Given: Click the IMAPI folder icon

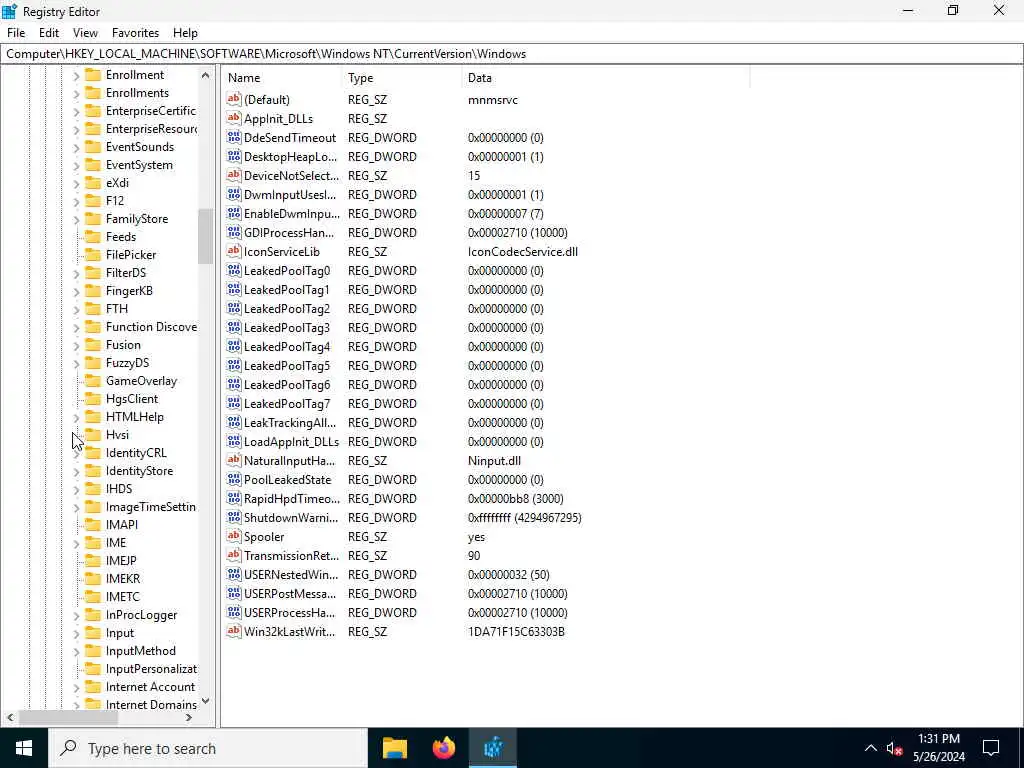Looking at the screenshot, I should click(x=93, y=524).
